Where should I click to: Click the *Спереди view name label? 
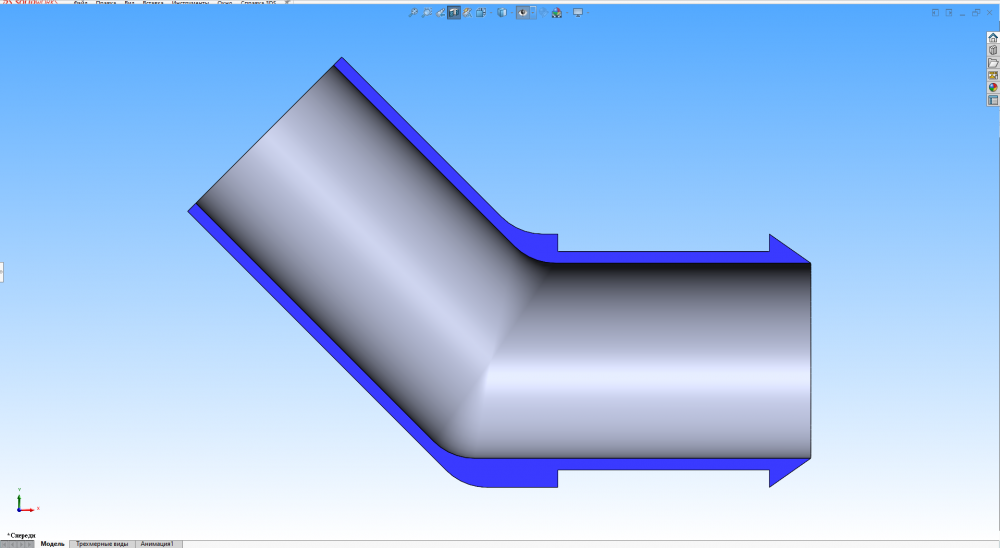pos(21,535)
